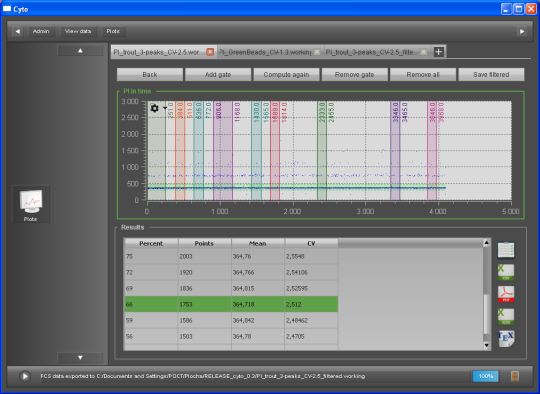Image resolution: width=540 pixels, height=394 pixels.
Task: Expand the dropdown arrow beside the gear
Action: tap(165, 108)
